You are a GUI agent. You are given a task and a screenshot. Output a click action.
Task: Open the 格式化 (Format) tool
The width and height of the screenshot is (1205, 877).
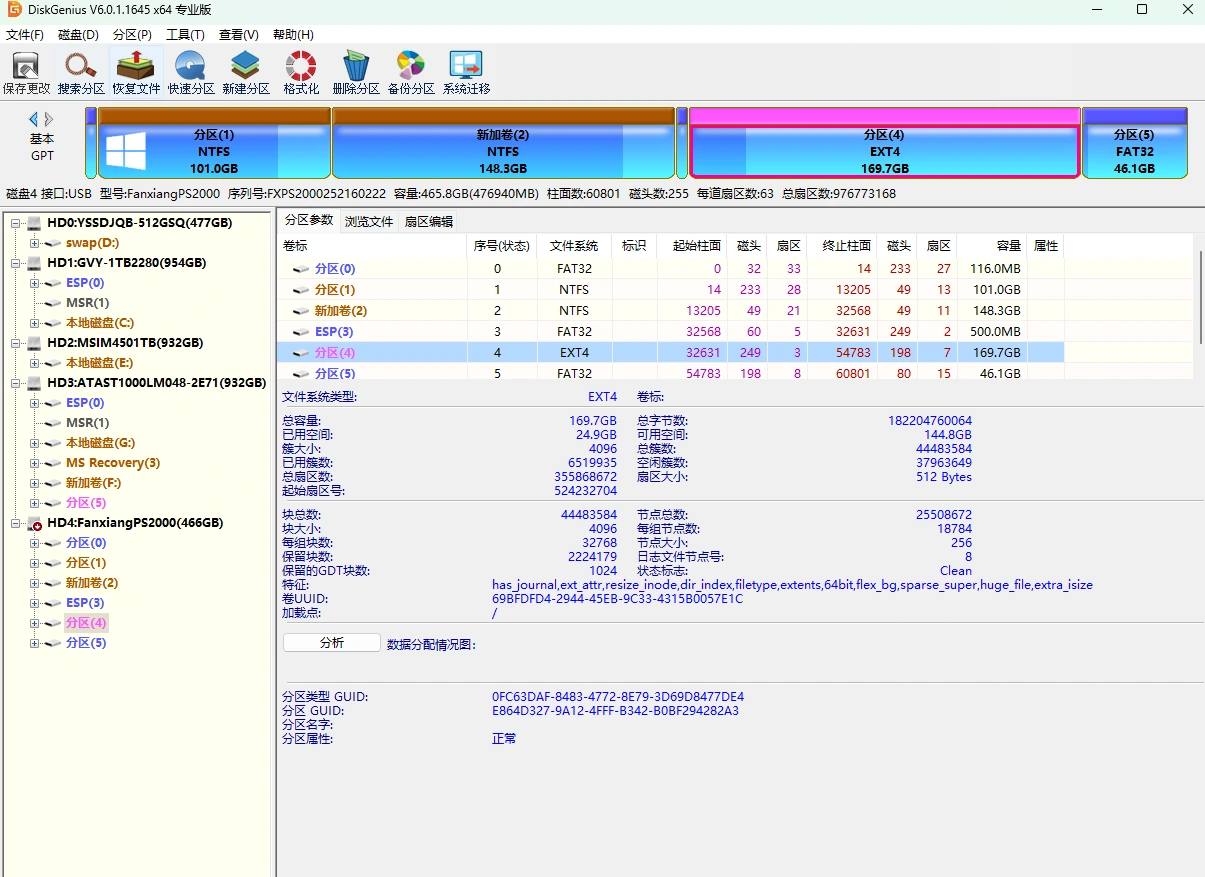pos(300,70)
